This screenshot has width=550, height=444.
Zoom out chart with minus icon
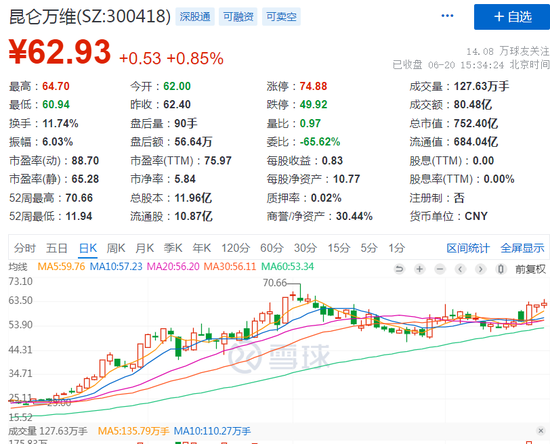coord(440,269)
